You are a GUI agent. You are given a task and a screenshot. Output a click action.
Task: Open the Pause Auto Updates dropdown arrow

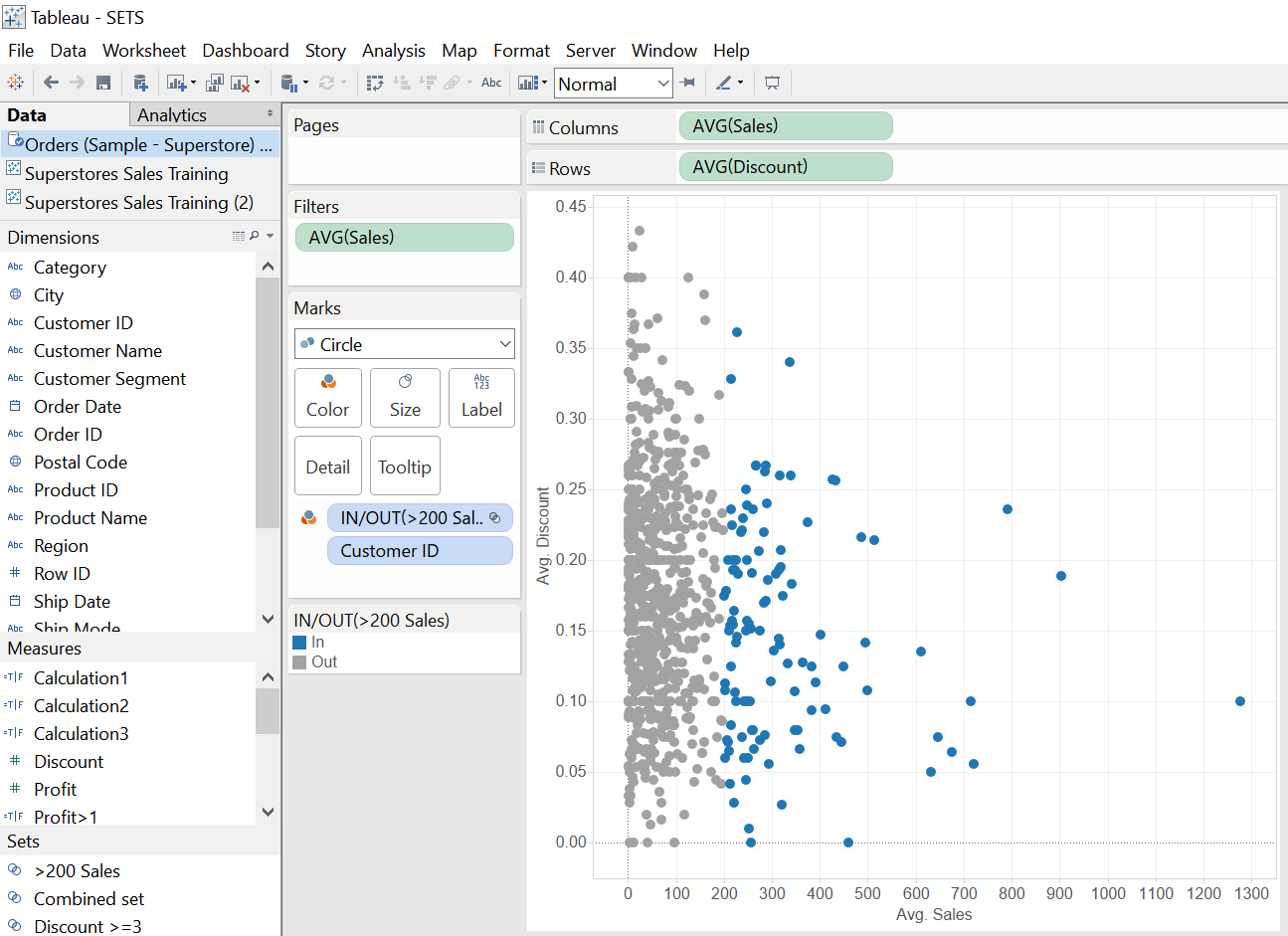pyautogui.click(x=304, y=84)
